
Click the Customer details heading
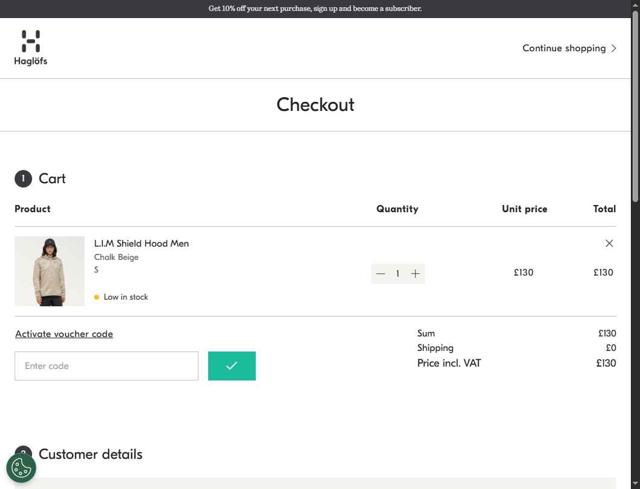pos(91,454)
